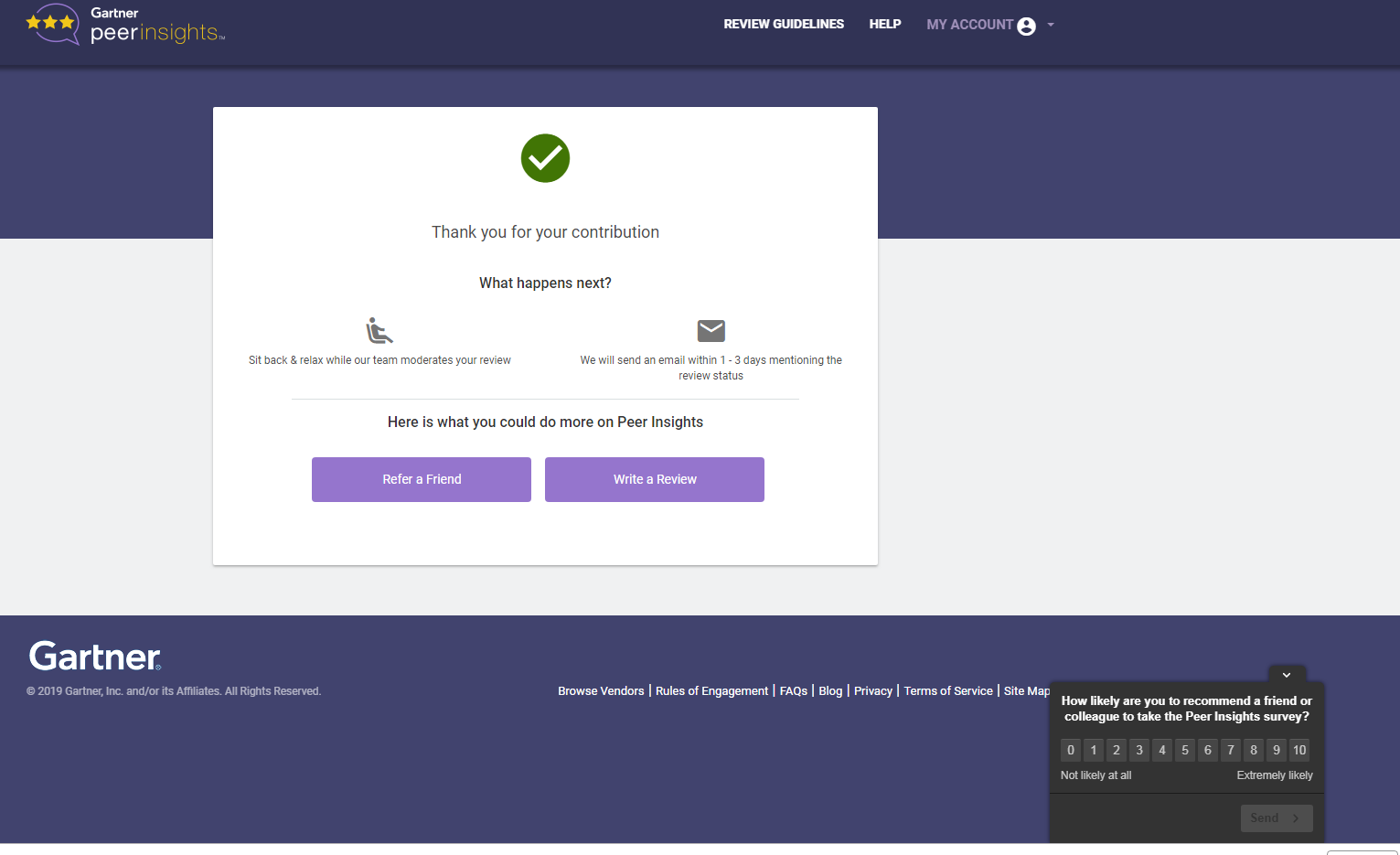Open the FAQs footer link
The height and width of the screenshot is (855, 1400).
pos(794,691)
